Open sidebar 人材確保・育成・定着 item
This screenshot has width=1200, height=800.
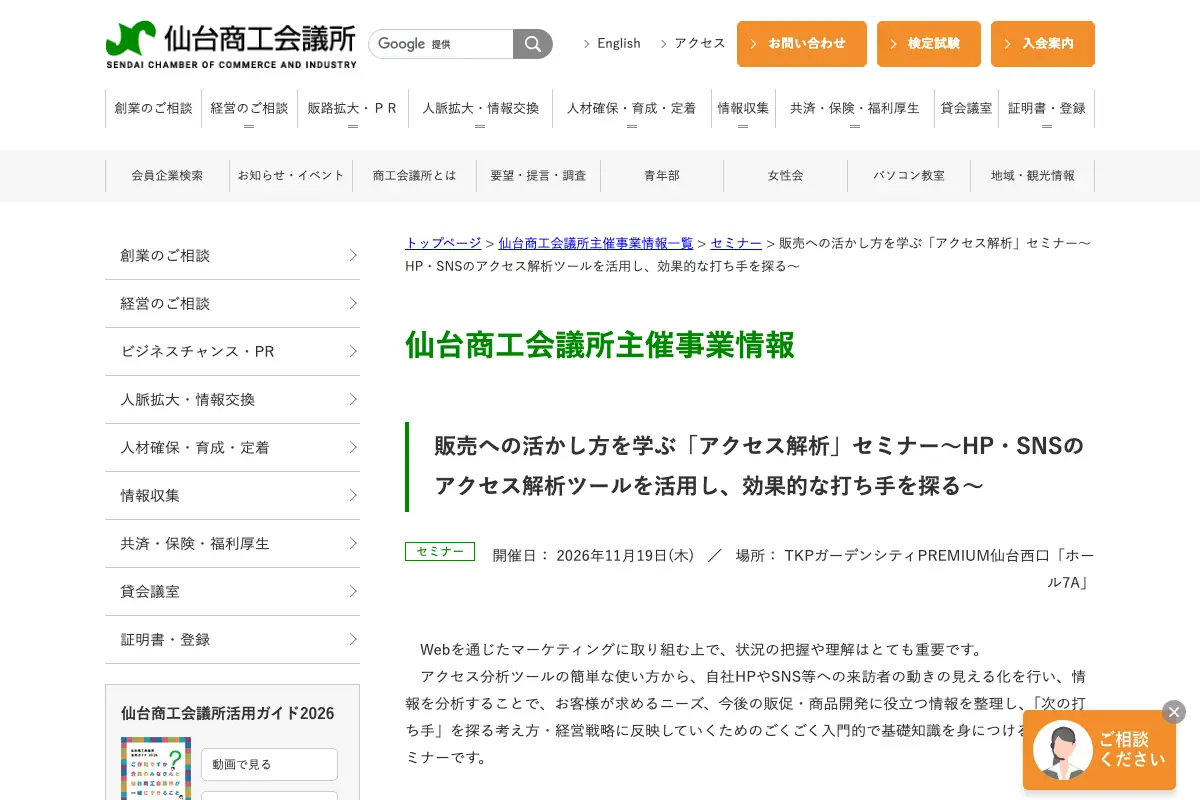click(x=232, y=447)
